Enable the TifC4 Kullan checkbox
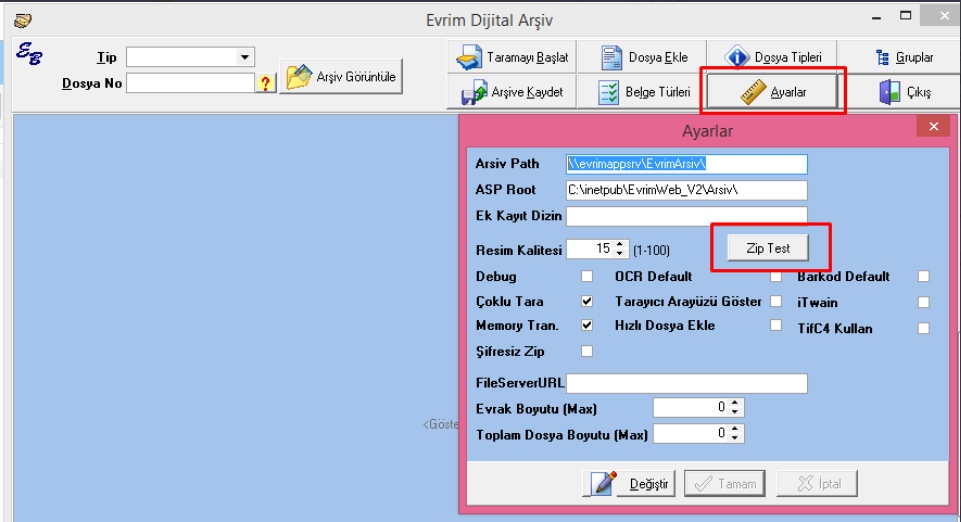Screen dimensions: 961x522 (x=924, y=328)
